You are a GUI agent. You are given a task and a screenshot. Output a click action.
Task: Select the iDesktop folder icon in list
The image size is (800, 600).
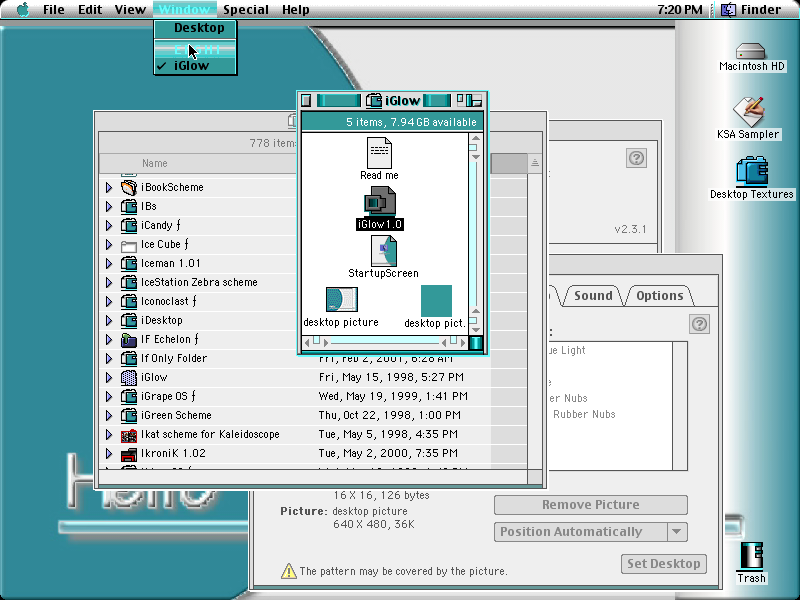[129, 320]
